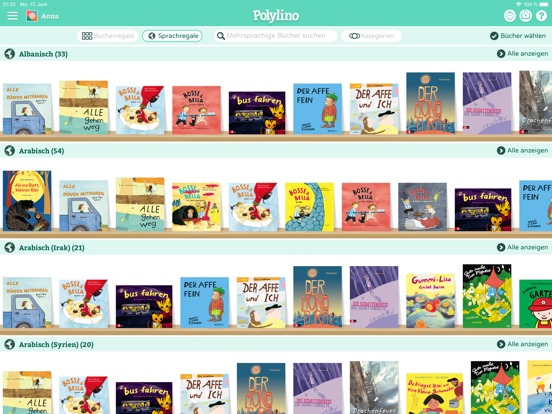Open 'Alle dürfen mitfahren' on Albanisch shelf
The image size is (552, 414).
coord(27,109)
